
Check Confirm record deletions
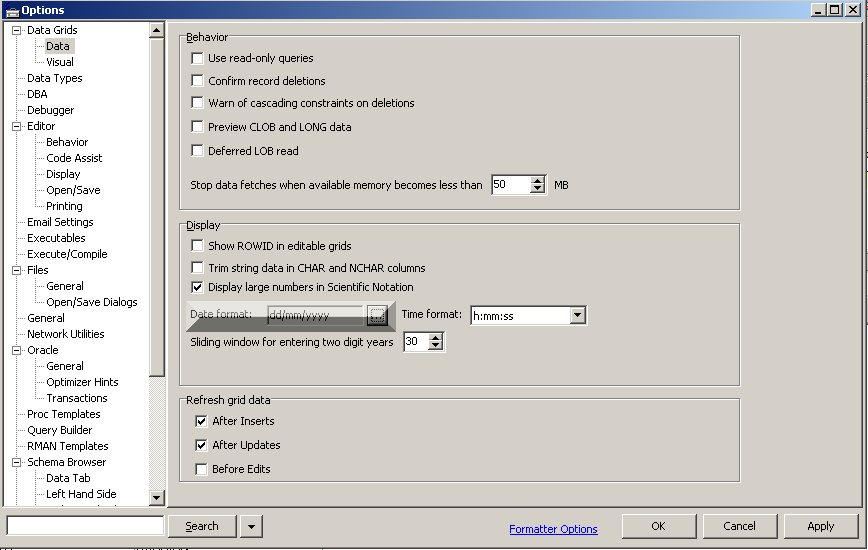click(197, 81)
